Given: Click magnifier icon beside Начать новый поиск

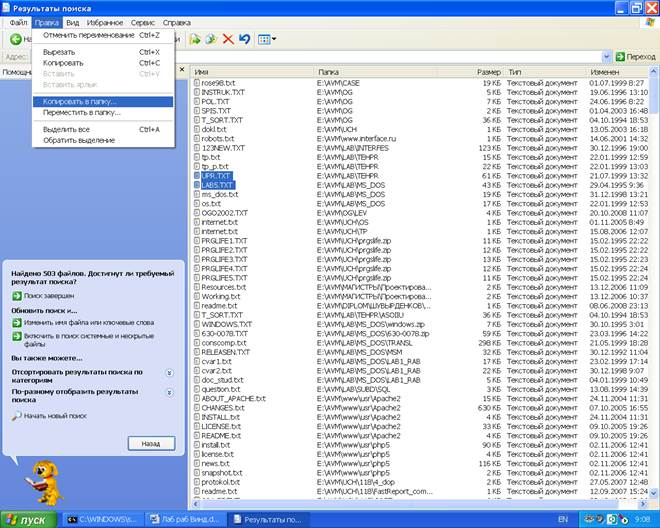Looking at the screenshot, I should [16, 416].
